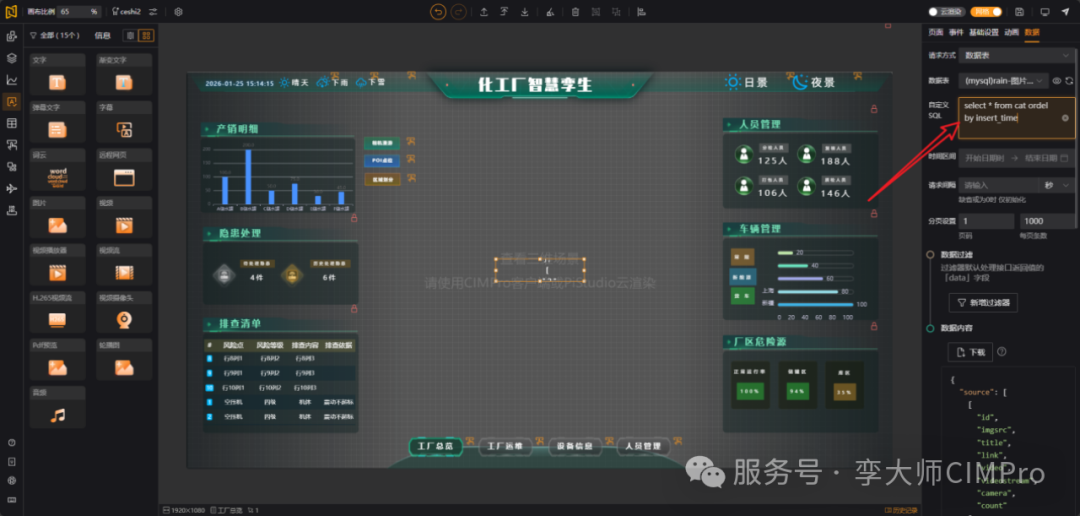Click the 工厂运维 button on canvas

pos(505,446)
